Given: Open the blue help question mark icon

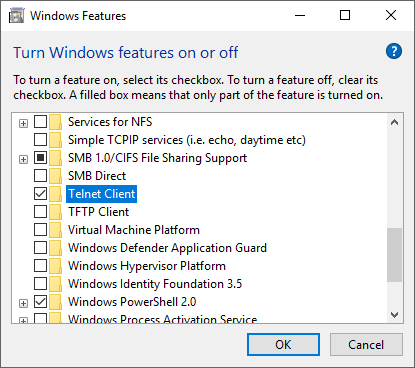Looking at the screenshot, I should pos(394,51).
